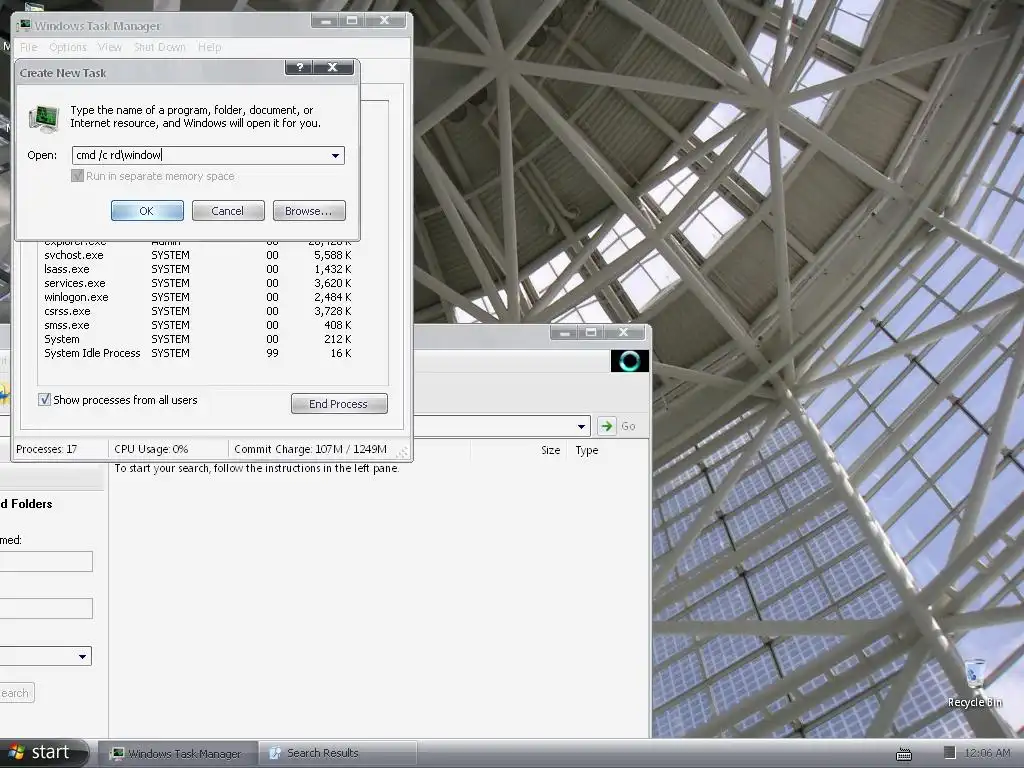Image resolution: width=1024 pixels, height=768 pixels.
Task: Click the partially visible Search button in left pane
Action: point(16,693)
